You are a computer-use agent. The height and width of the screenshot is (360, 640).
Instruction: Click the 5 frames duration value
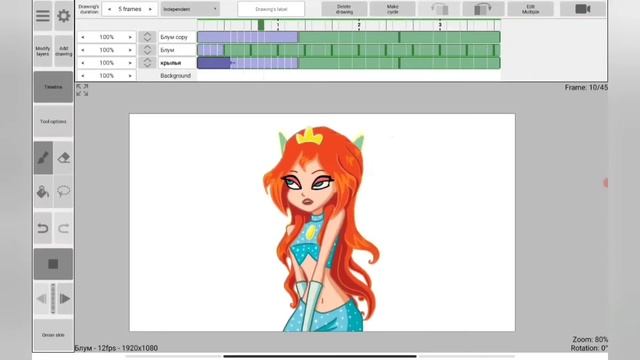click(130, 9)
